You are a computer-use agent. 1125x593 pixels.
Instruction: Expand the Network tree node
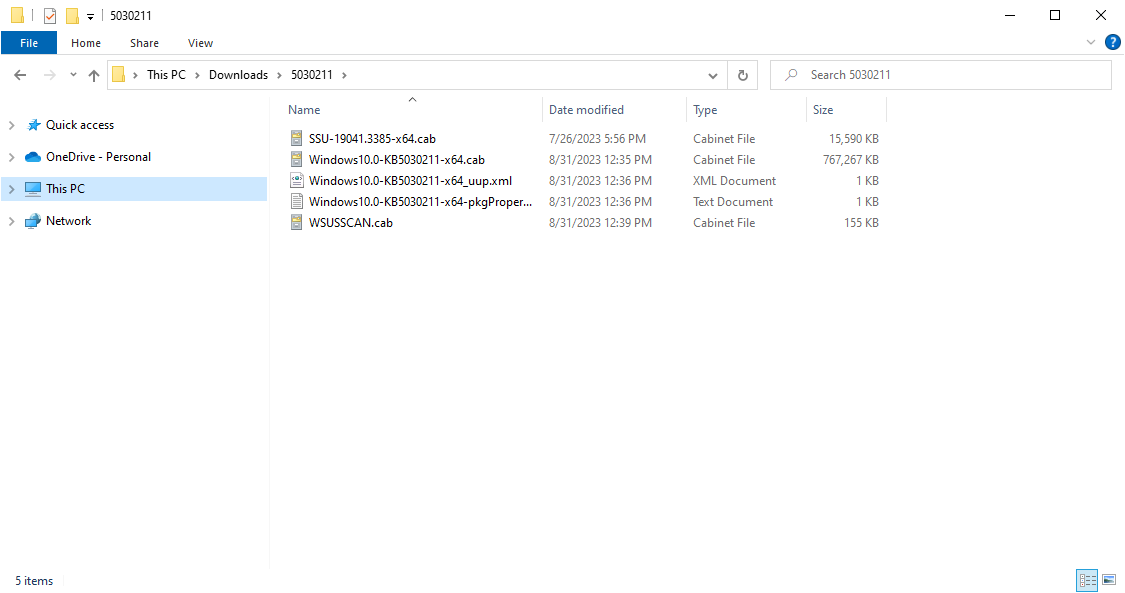coord(11,221)
